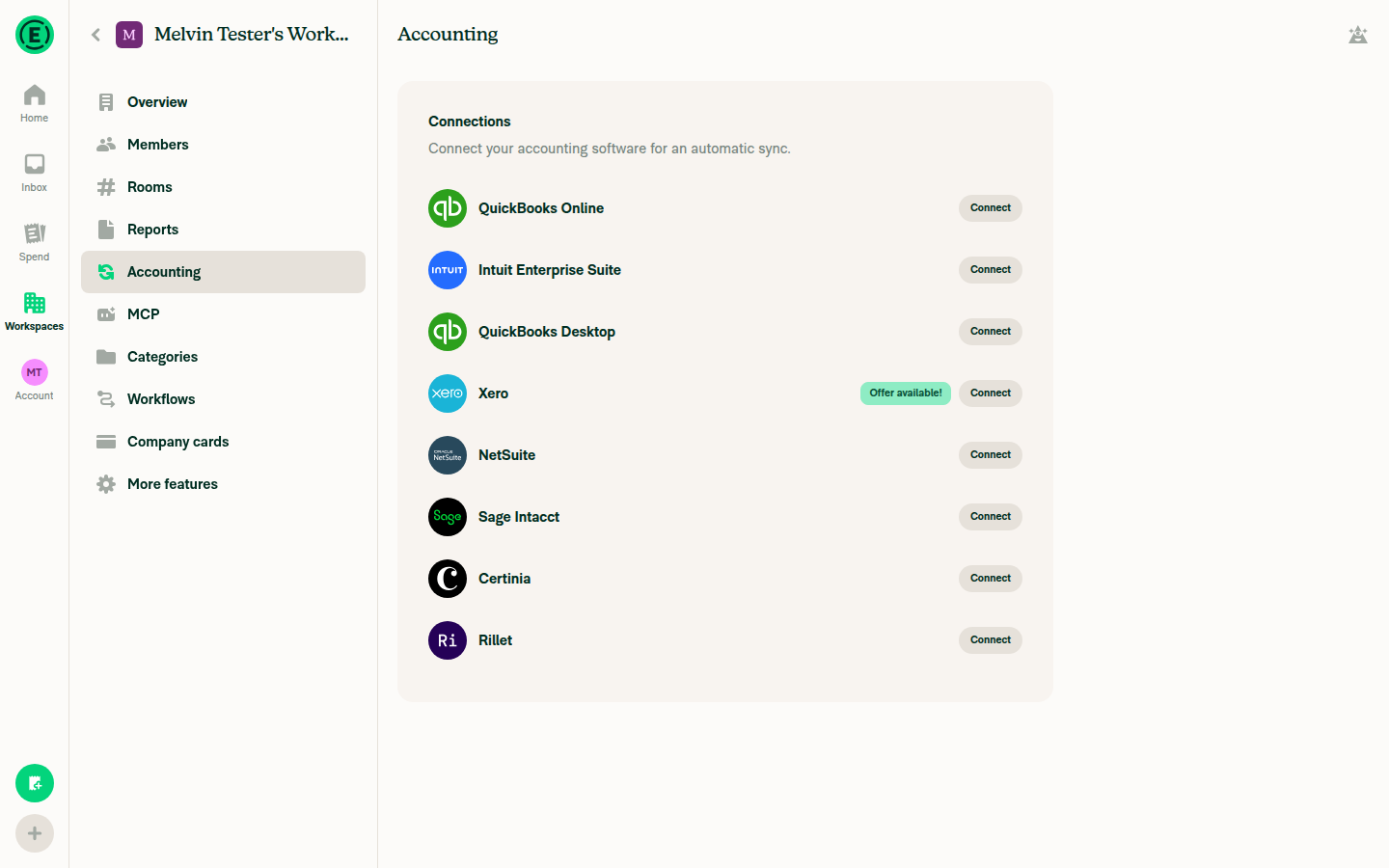This screenshot has height=868, width=1389.
Task: Connect Certinia
Action: click(991, 579)
